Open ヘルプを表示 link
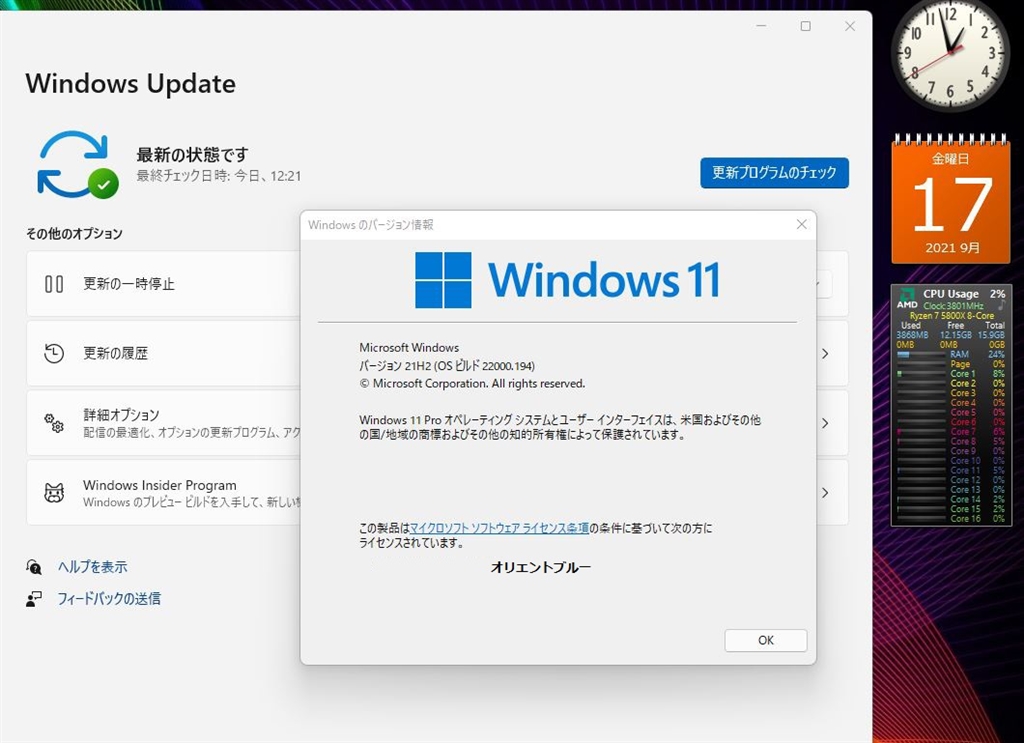 (x=92, y=567)
